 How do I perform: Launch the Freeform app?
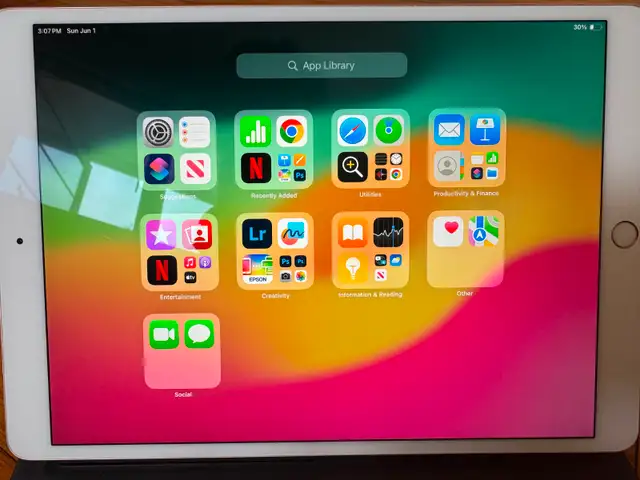(293, 233)
